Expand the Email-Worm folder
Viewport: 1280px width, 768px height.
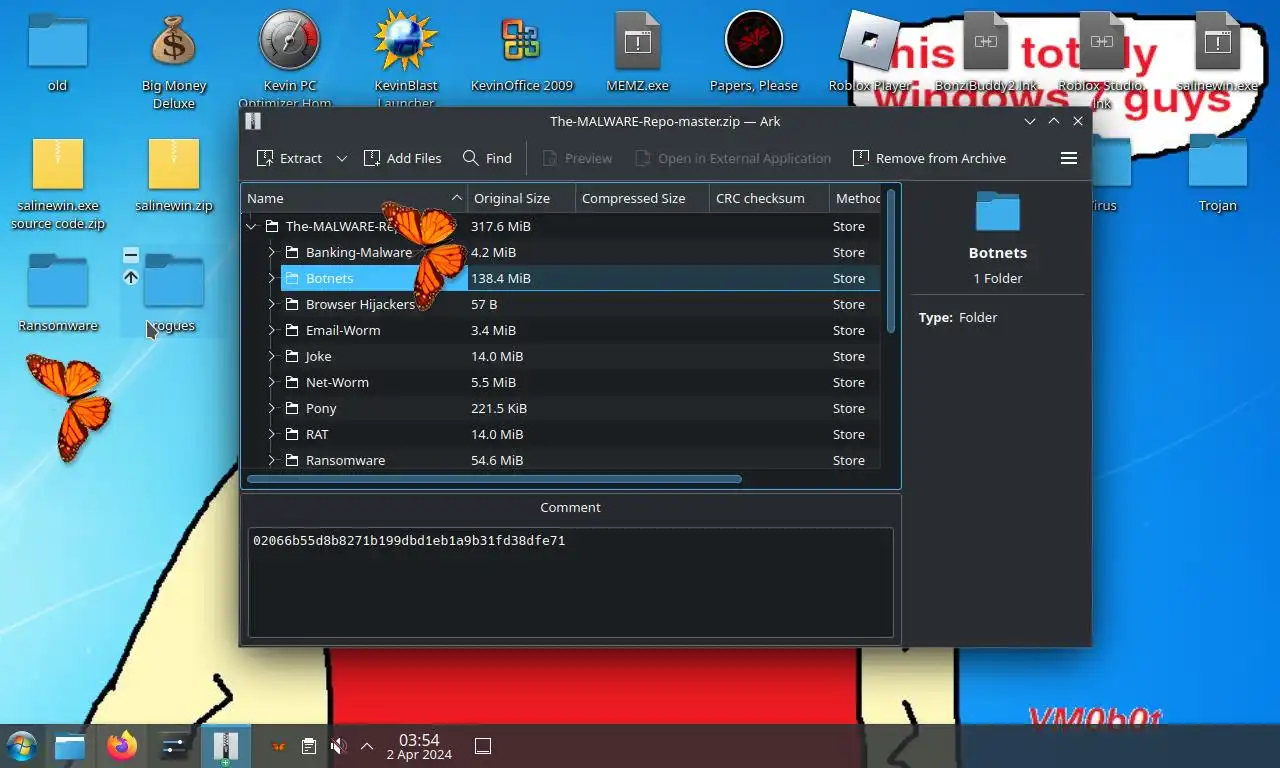point(271,330)
